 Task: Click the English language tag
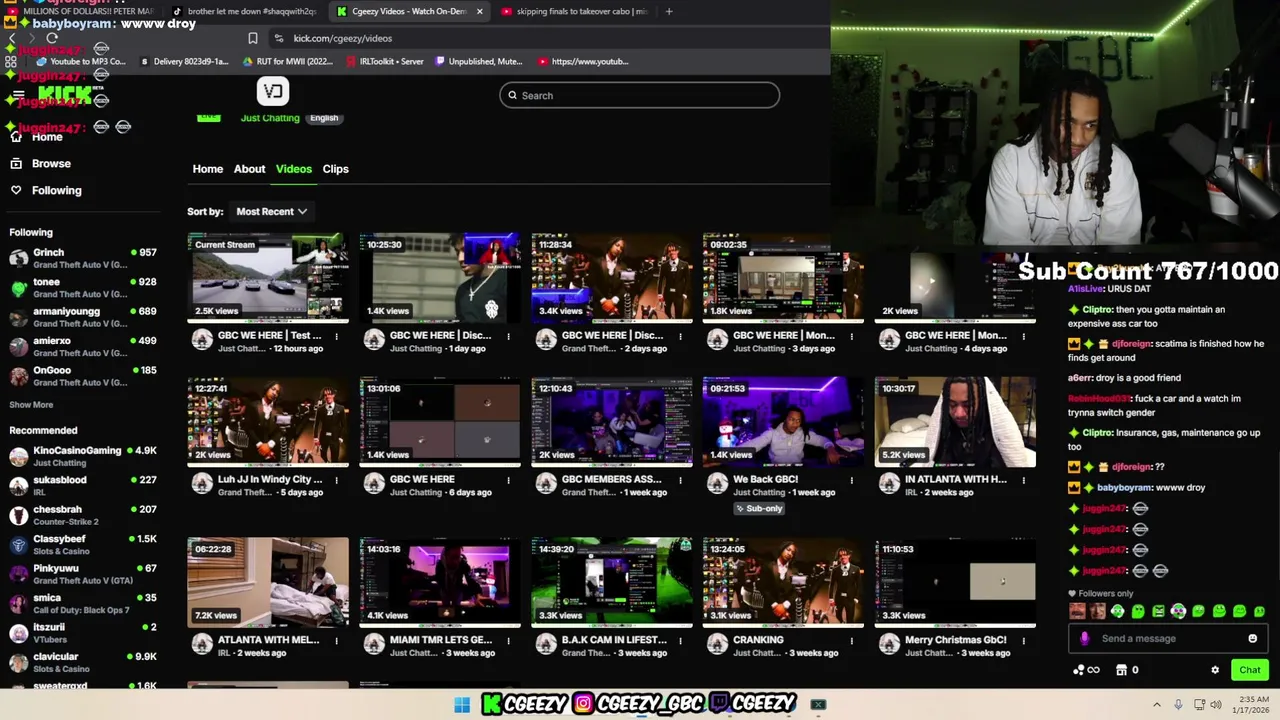click(324, 118)
